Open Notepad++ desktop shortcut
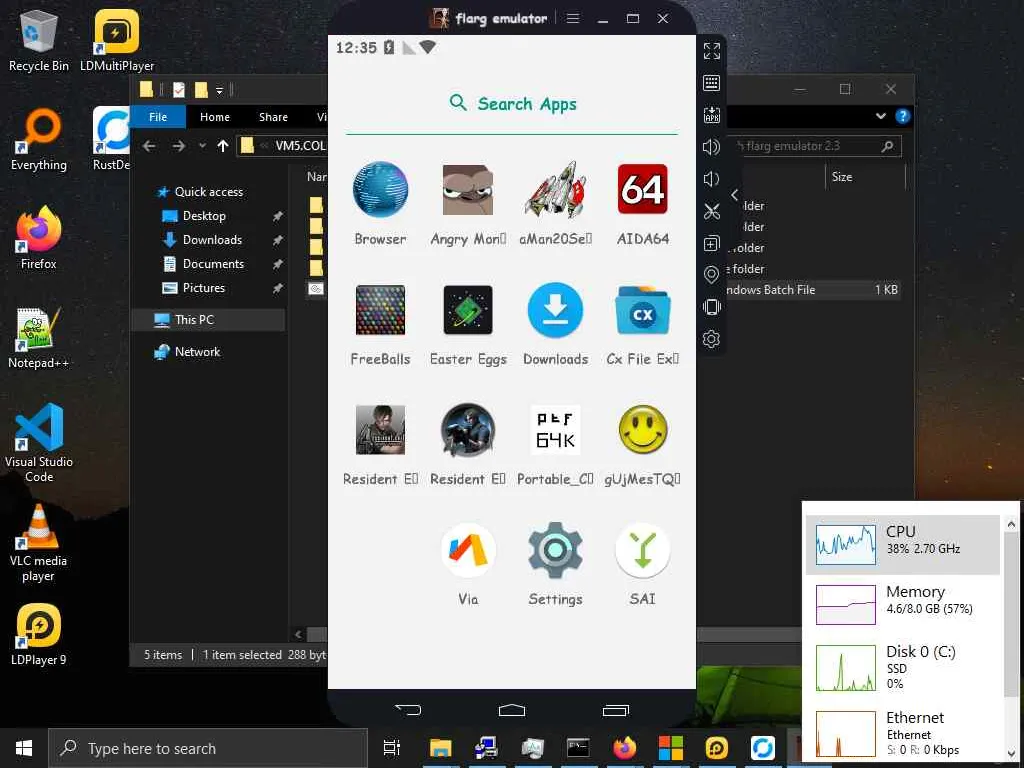The height and width of the screenshot is (768, 1024). 39,338
